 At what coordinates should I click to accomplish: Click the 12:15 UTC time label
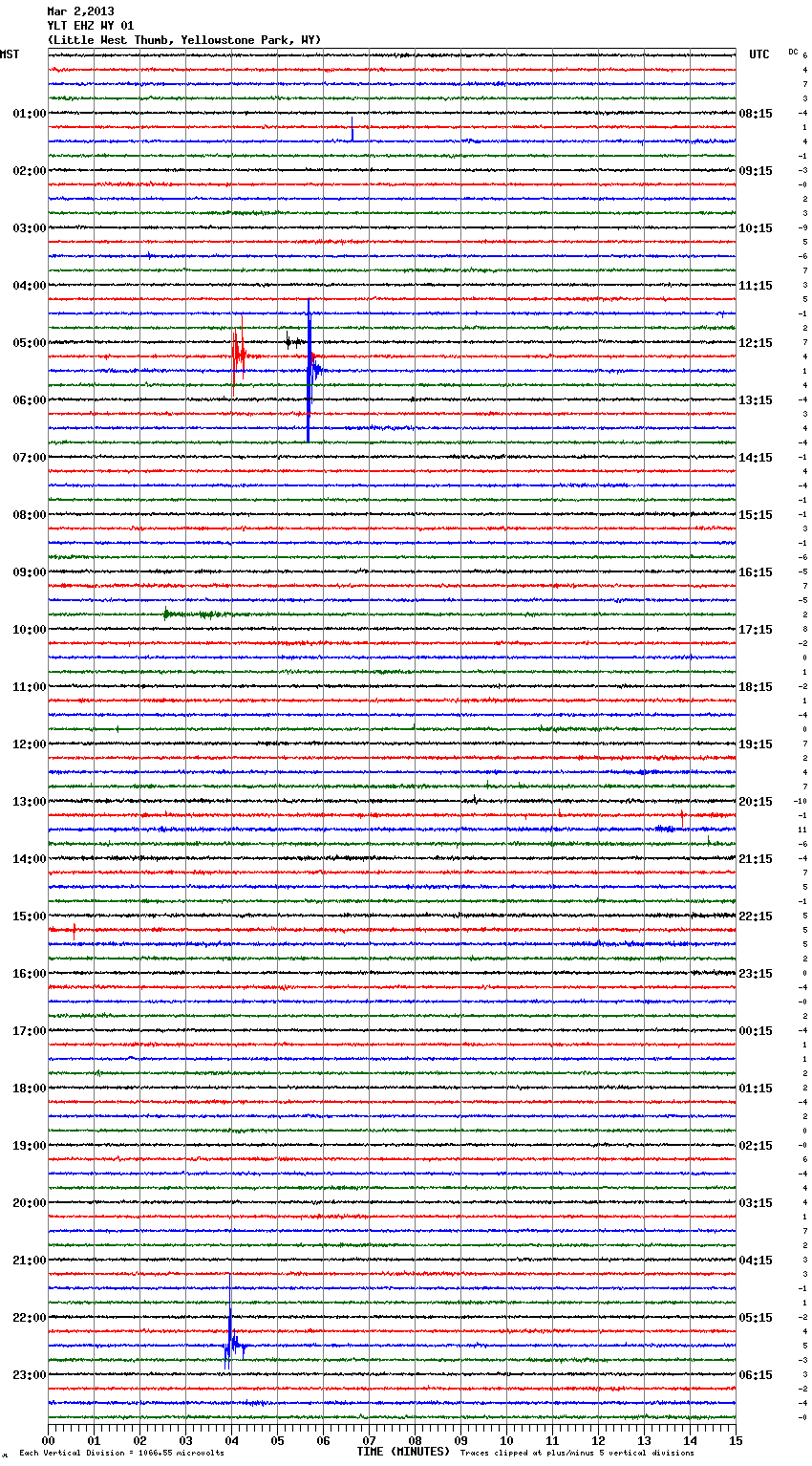(x=756, y=343)
